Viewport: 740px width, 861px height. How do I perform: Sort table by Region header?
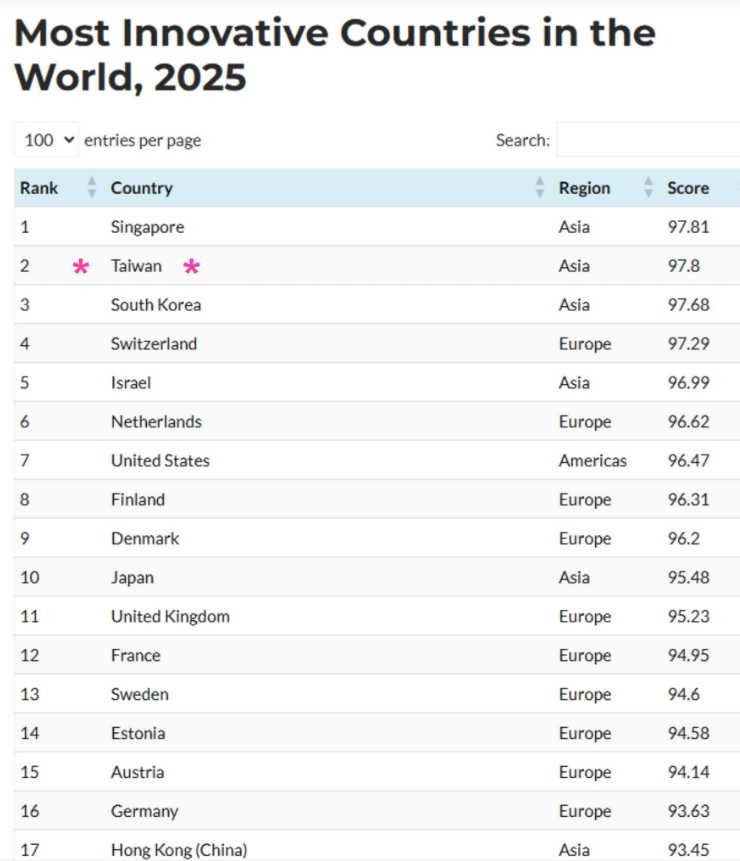coord(584,188)
